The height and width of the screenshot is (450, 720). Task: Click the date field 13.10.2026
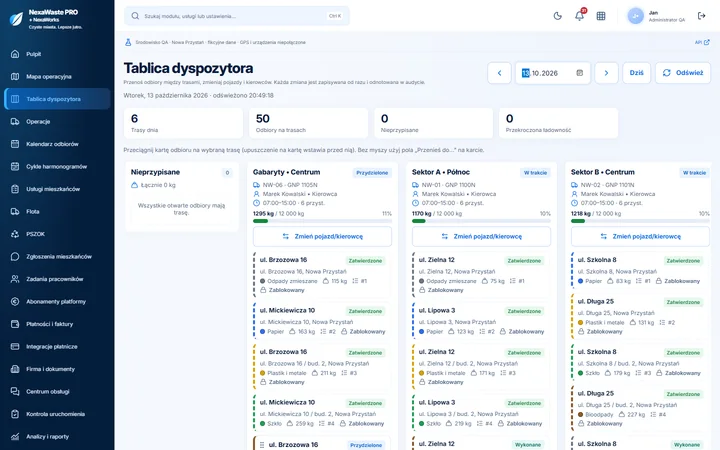(553, 73)
